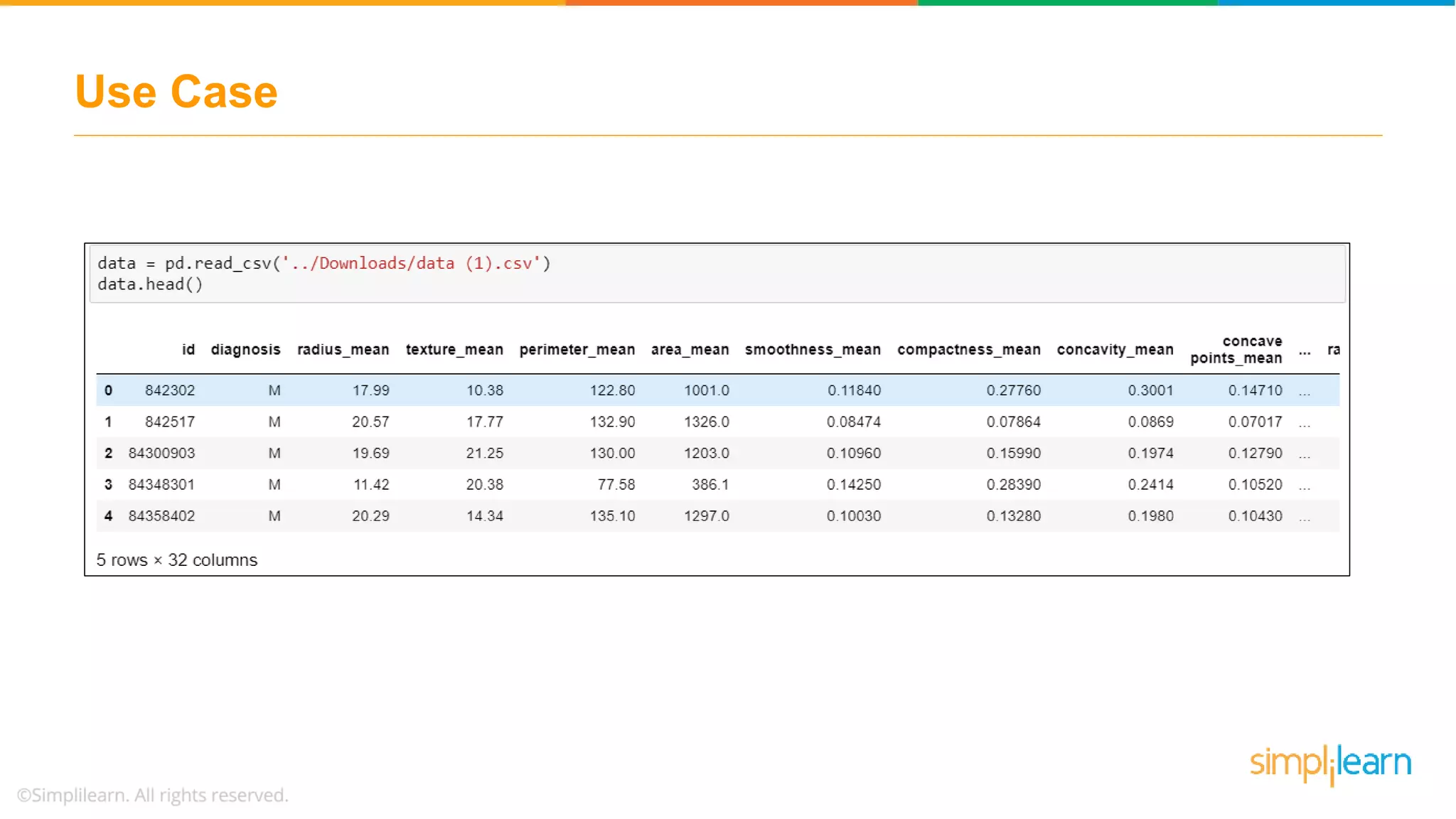This screenshot has width=1456, height=819.
Task: Click area_mean value 386.1
Action: pyautogui.click(x=711, y=484)
